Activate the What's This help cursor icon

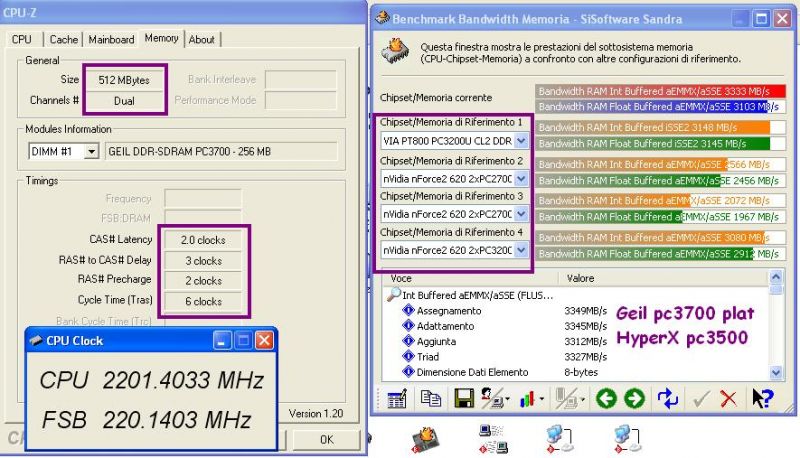pyautogui.click(x=763, y=398)
